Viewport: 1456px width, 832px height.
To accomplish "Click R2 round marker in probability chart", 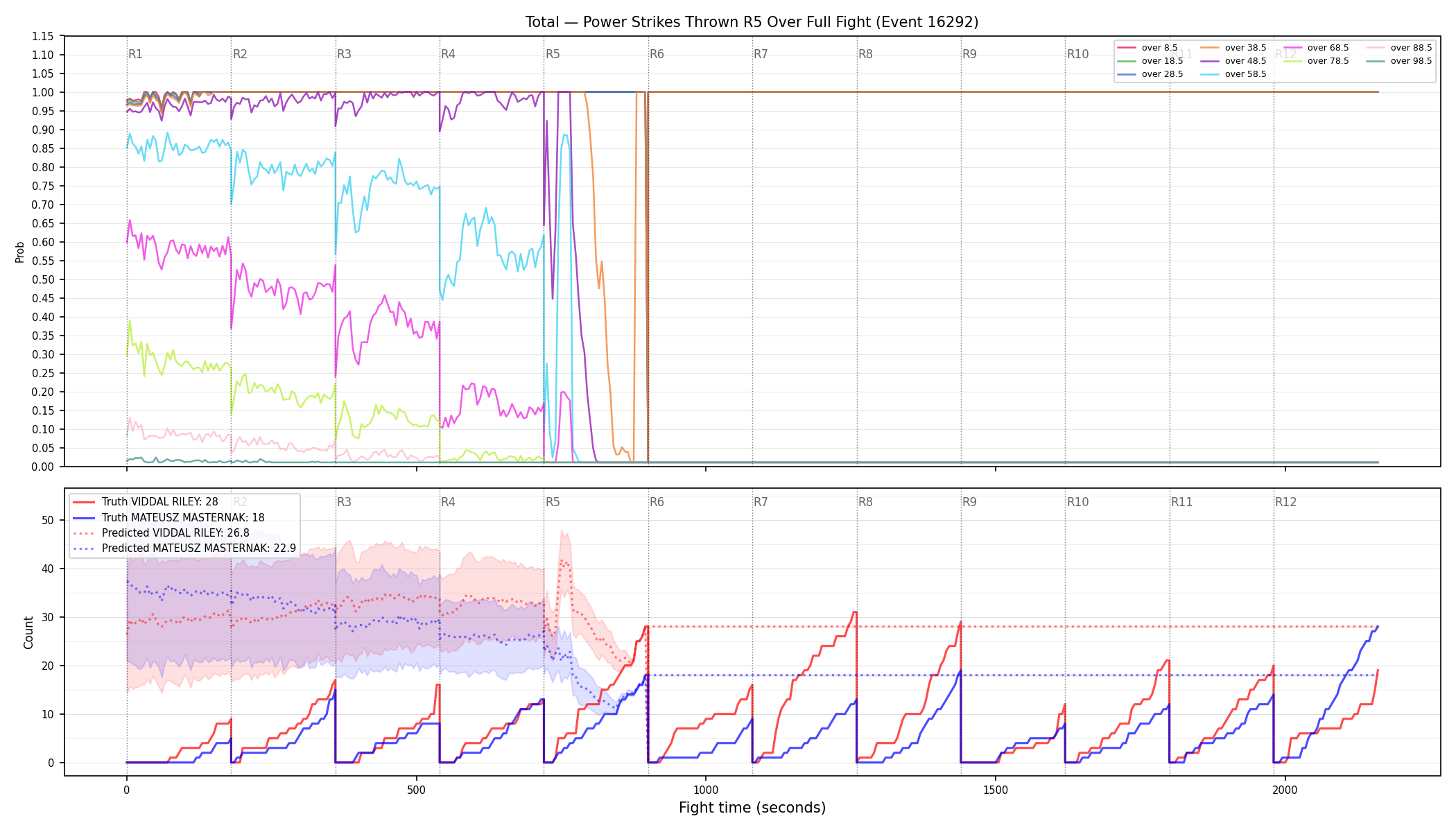I will [x=240, y=54].
